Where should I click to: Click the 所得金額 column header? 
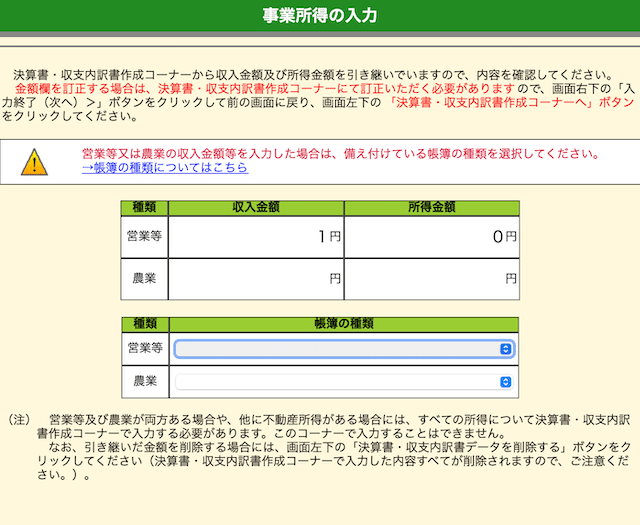[432, 207]
